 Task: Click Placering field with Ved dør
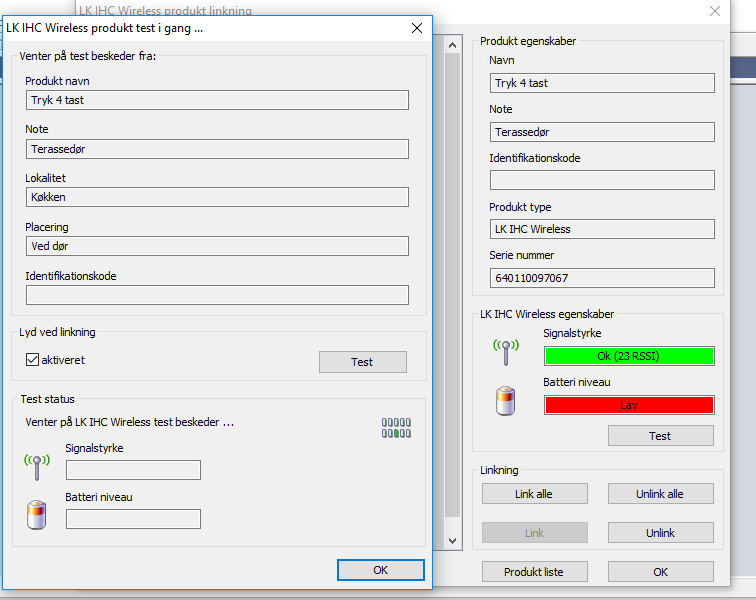[217, 246]
